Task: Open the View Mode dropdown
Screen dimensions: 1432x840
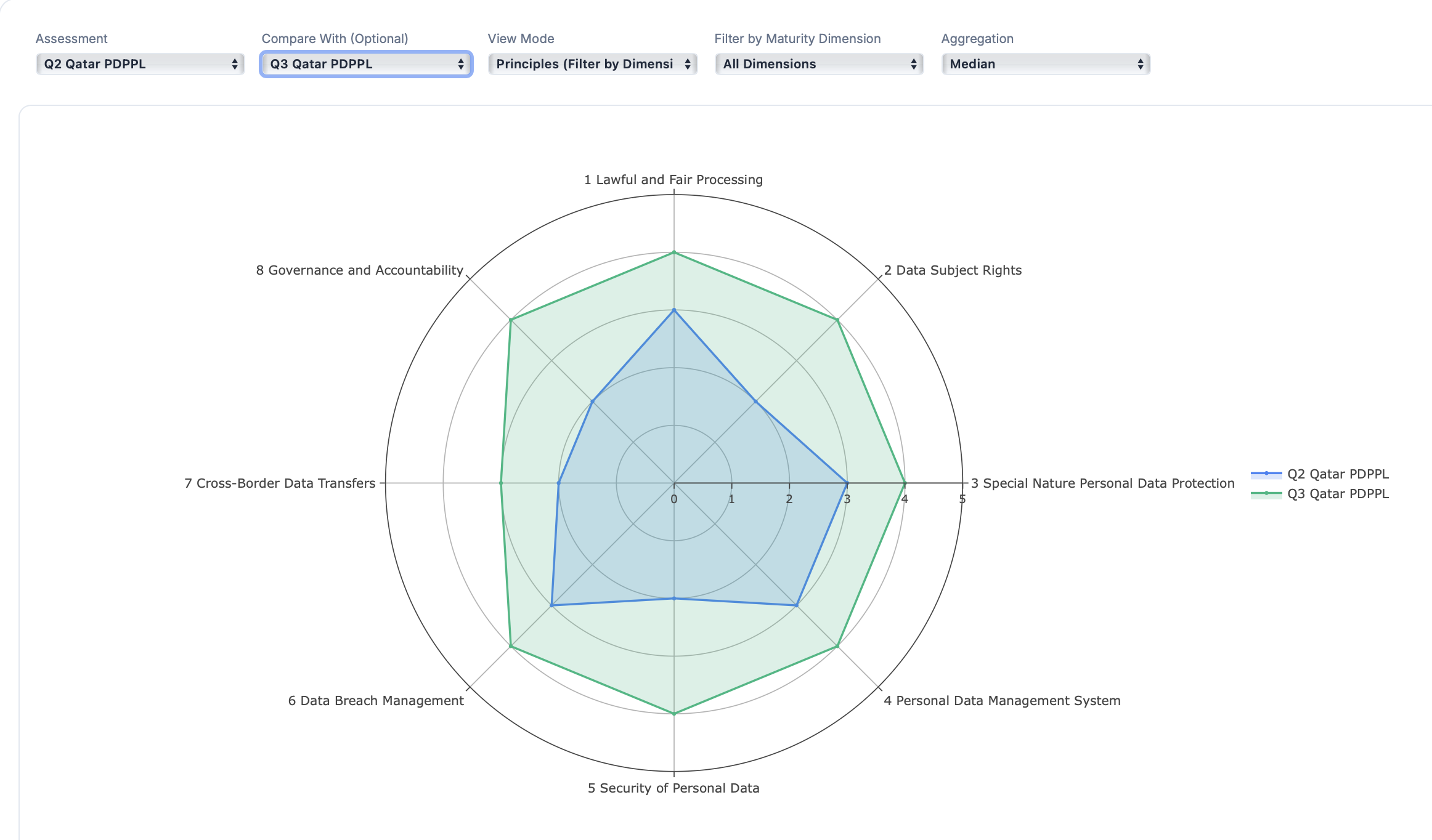Action: tap(592, 63)
